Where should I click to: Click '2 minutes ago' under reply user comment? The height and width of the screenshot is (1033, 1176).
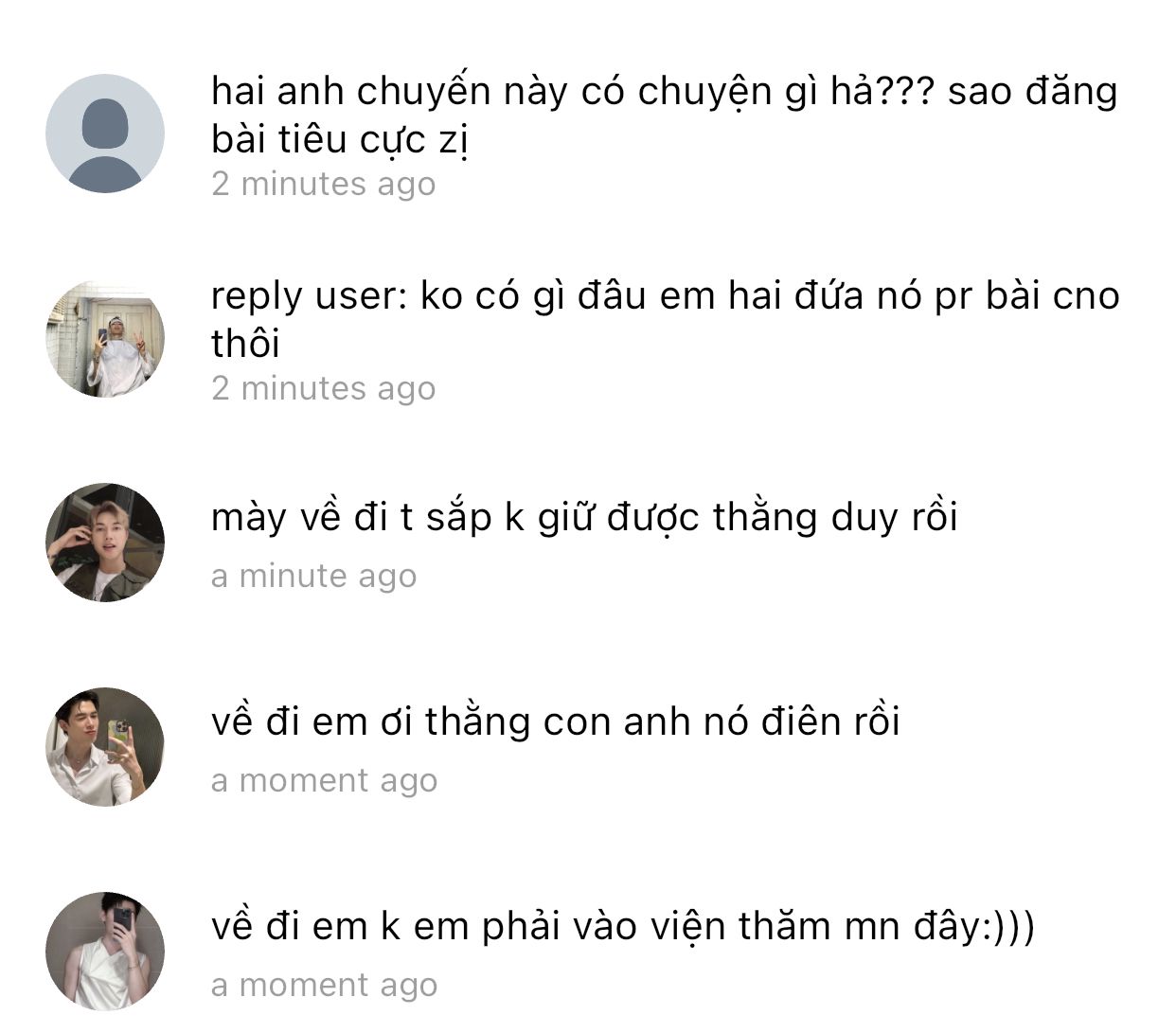(323, 388)
